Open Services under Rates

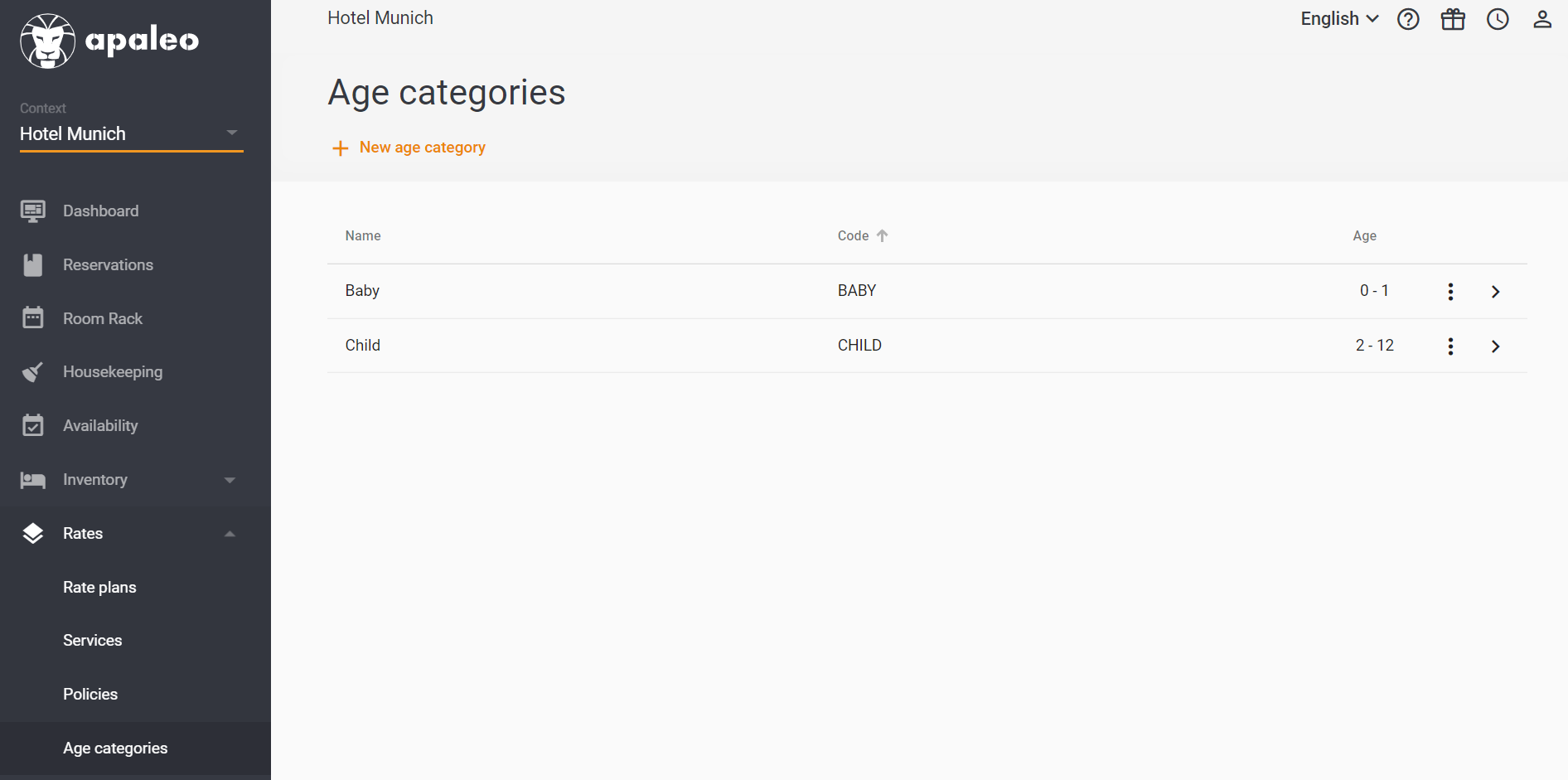point(93,641)
